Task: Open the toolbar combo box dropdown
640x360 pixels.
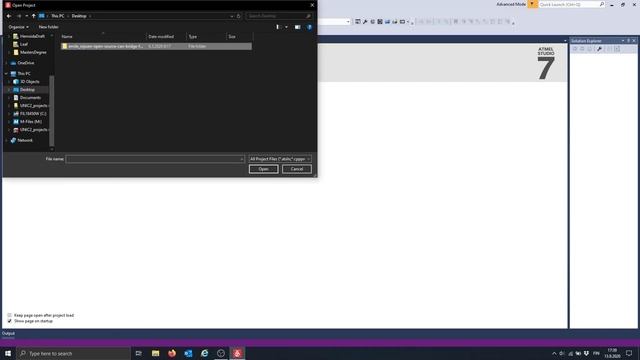Action: (x=348, y=22)
